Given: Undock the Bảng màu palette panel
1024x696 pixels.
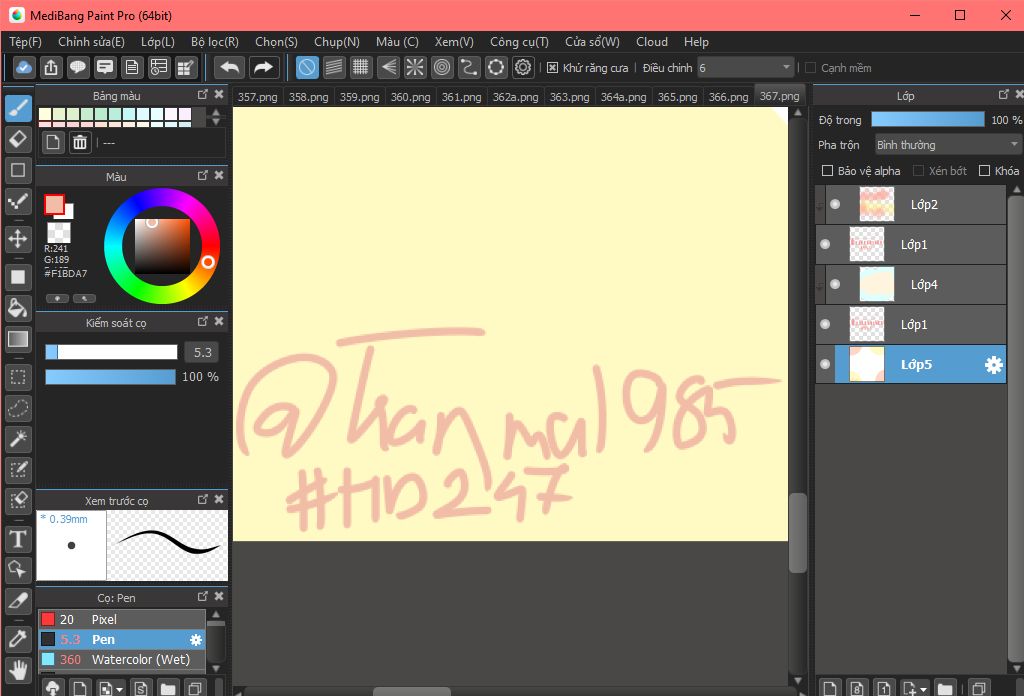Looking at the screenshot, I should click(x=202, y=95).
